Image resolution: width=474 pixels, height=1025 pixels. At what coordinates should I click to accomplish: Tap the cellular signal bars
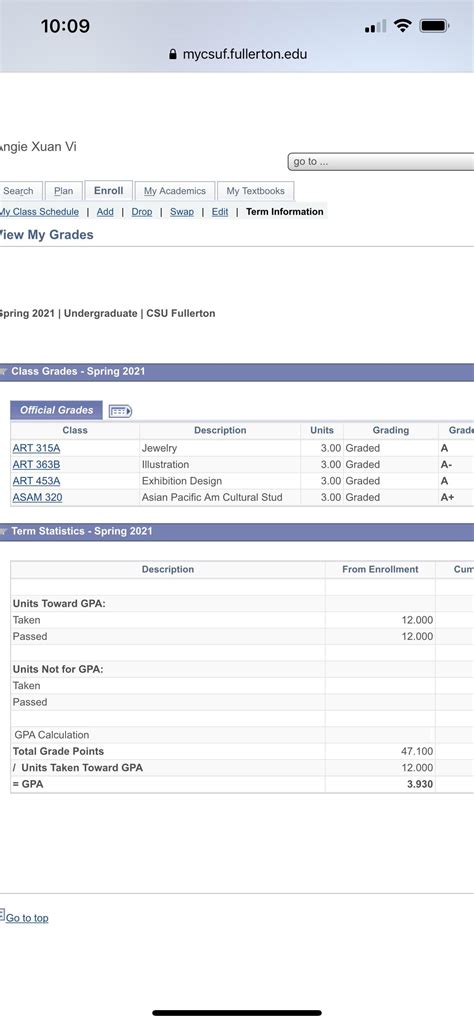pos(375,26)
